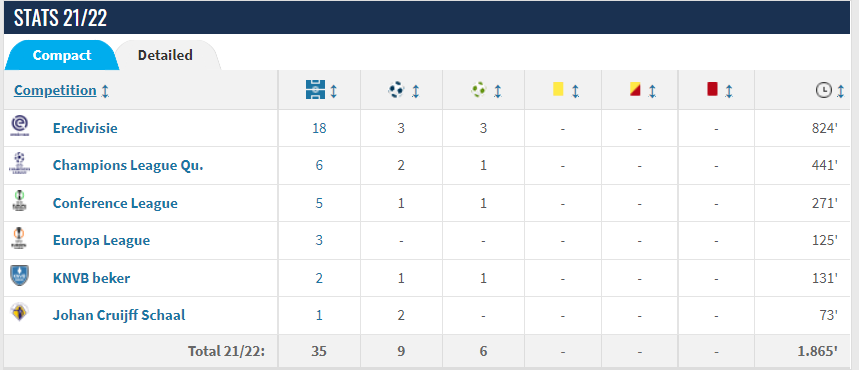
Task: Sort by assists green ball icon
Action: [485, 90]
